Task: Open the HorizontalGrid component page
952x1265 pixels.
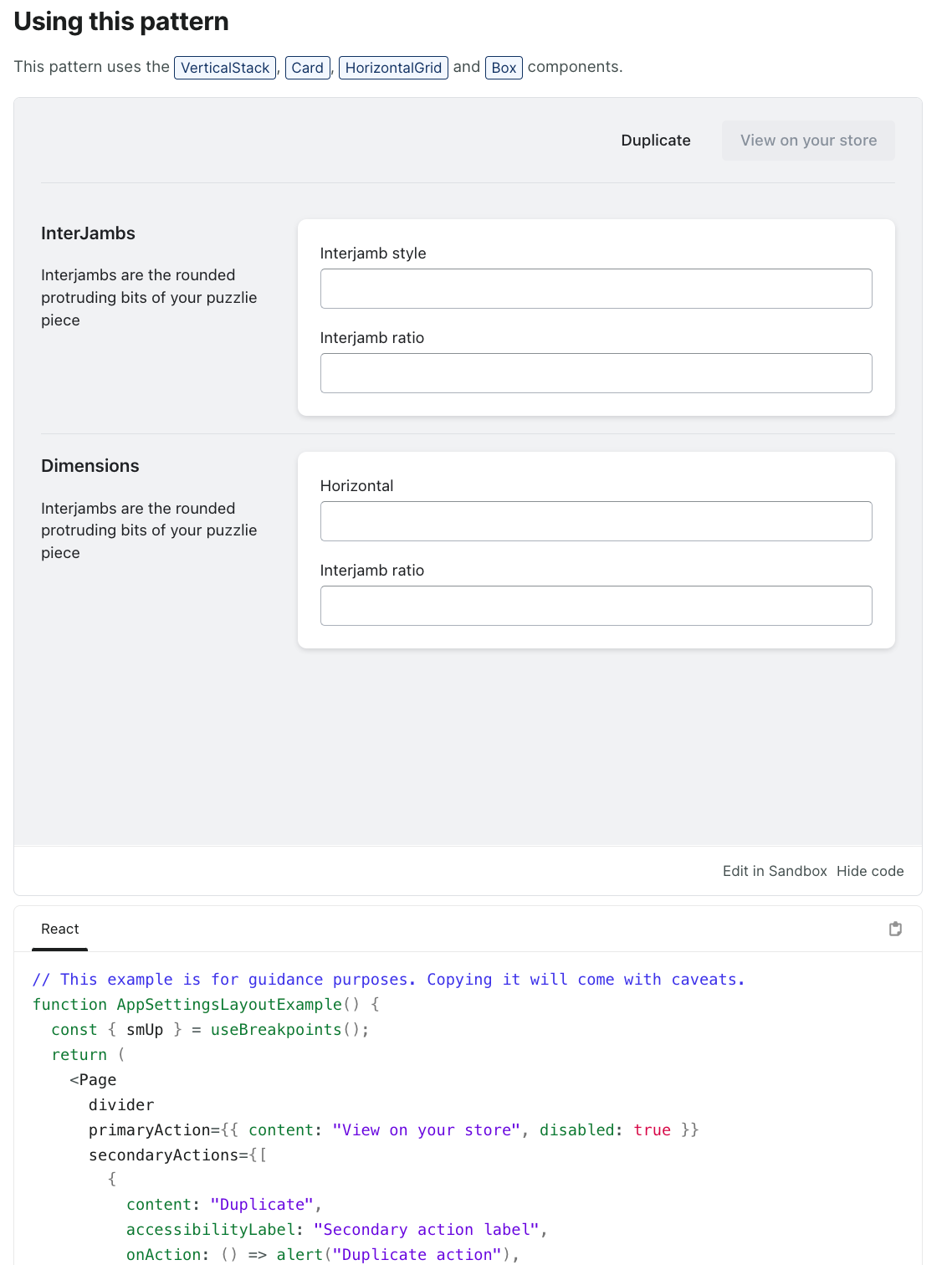Action: pyautogui.click(x=393, y=67)
